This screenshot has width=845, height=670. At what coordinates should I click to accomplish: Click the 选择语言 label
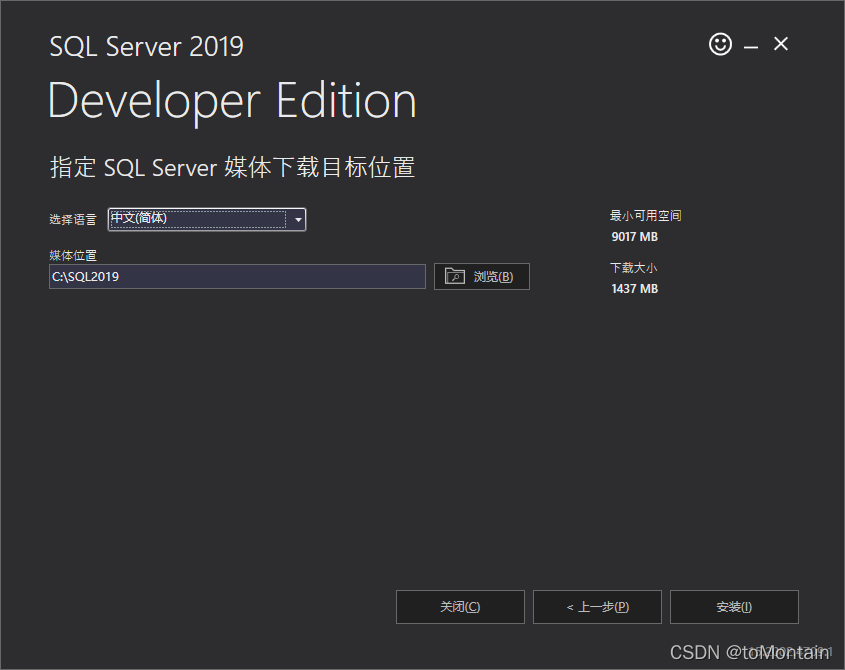click(73, 220)
